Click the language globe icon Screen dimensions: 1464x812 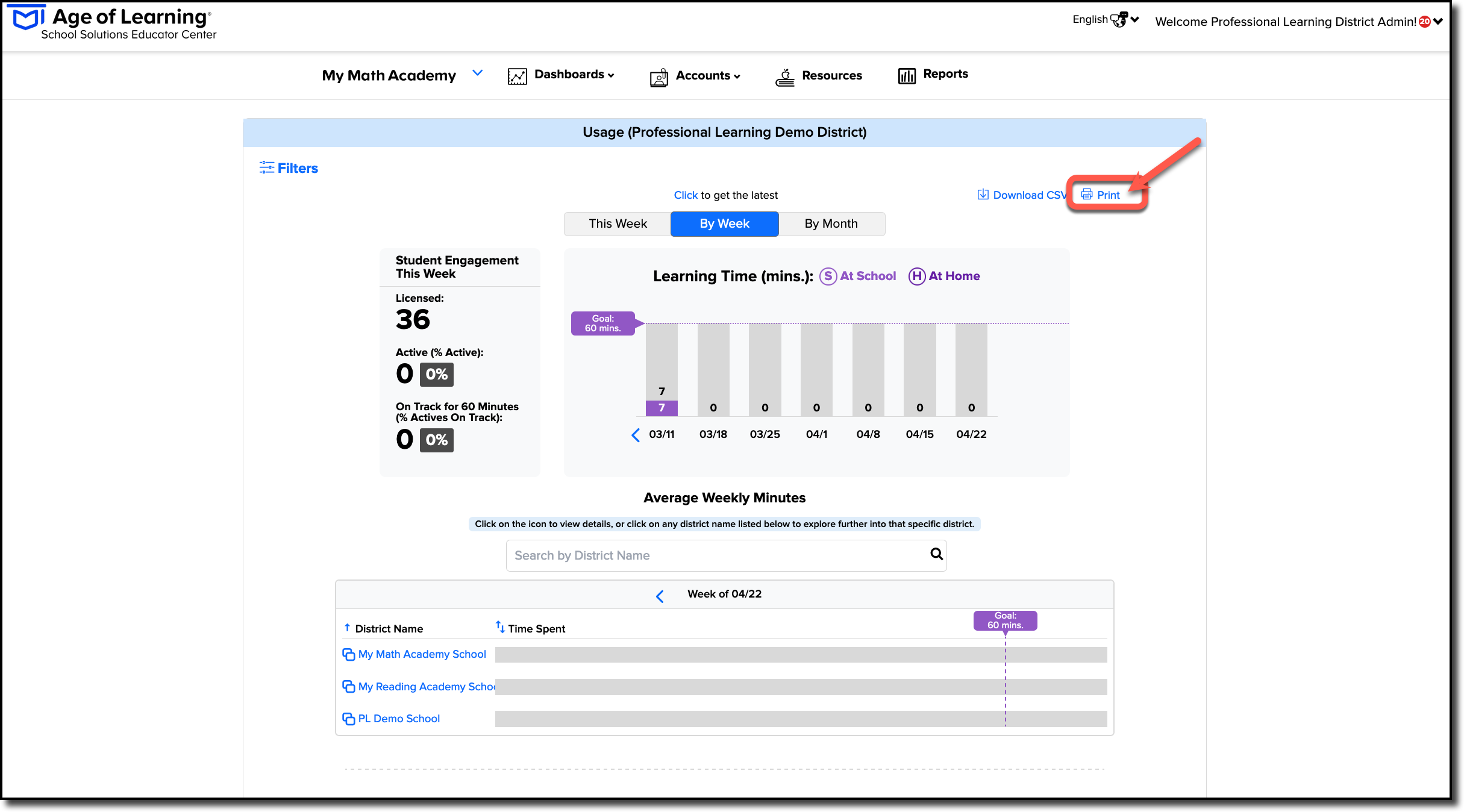point(1119,19)
